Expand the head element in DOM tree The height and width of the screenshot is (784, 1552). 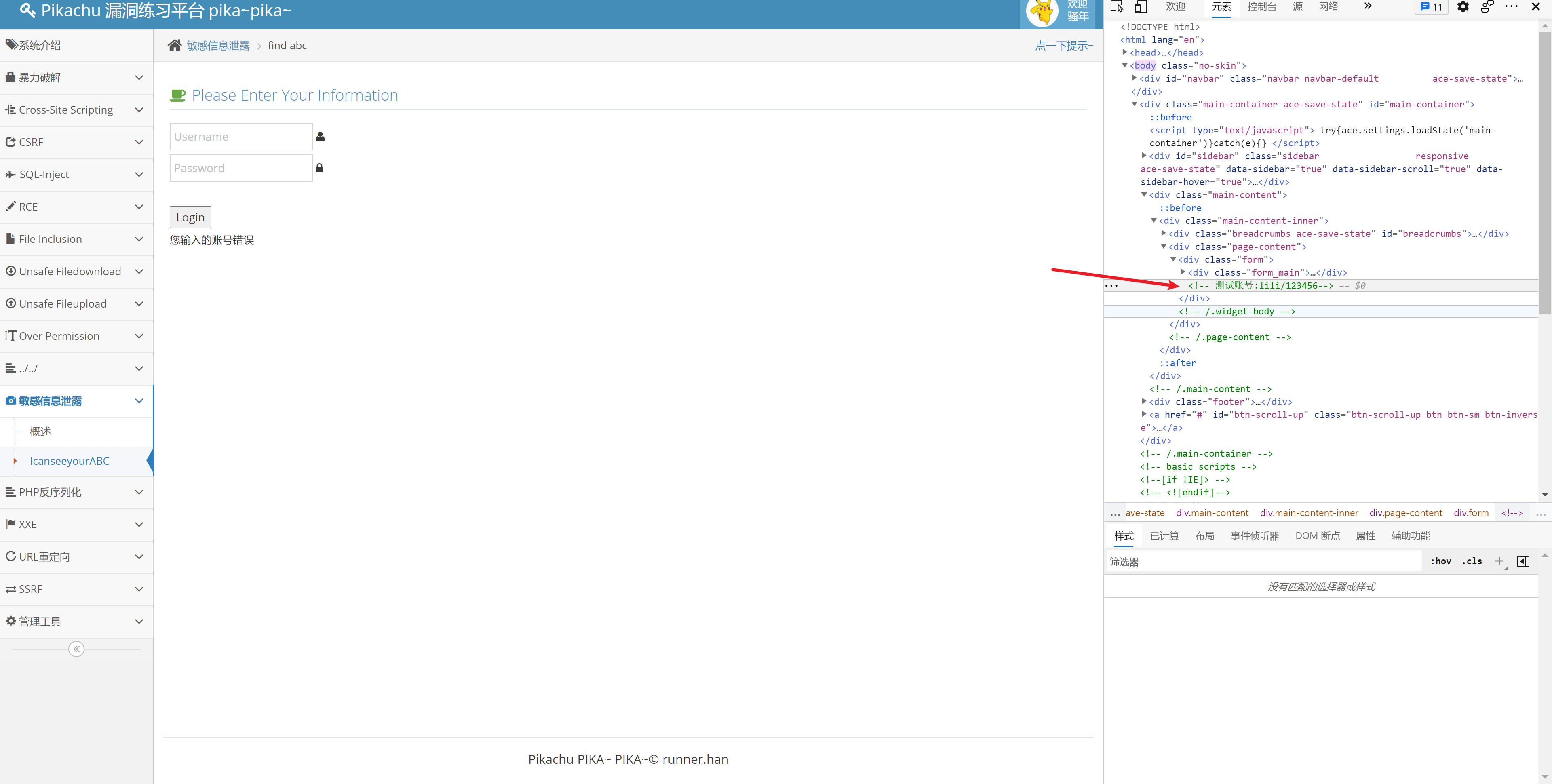pos(1125,53)
